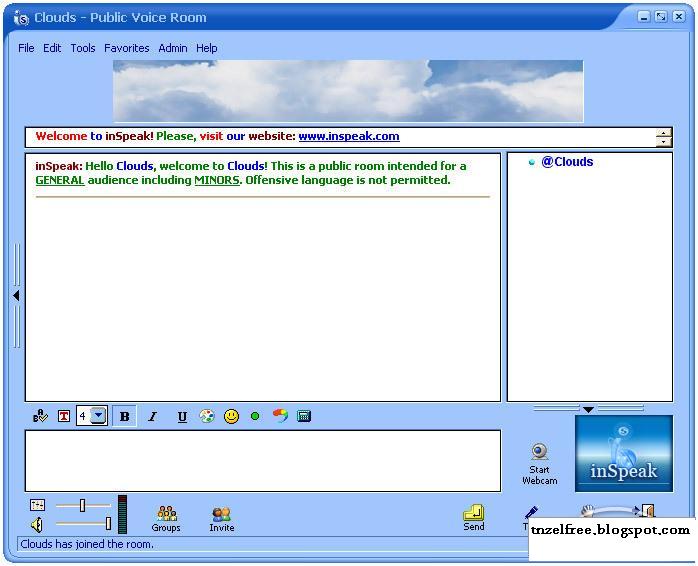698x566 pixels.
Task: Open the red T font settings icon
Action: pyautogui.click(x=64, y=416)
